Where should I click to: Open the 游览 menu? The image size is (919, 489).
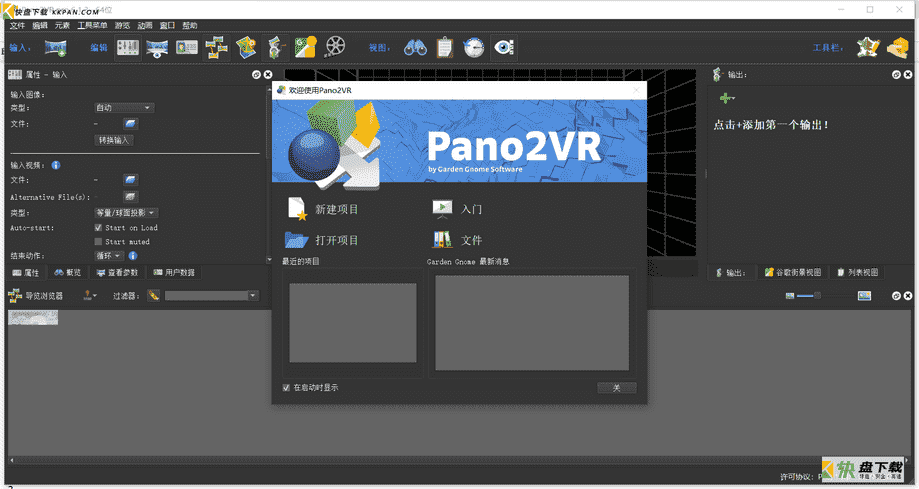122,25
